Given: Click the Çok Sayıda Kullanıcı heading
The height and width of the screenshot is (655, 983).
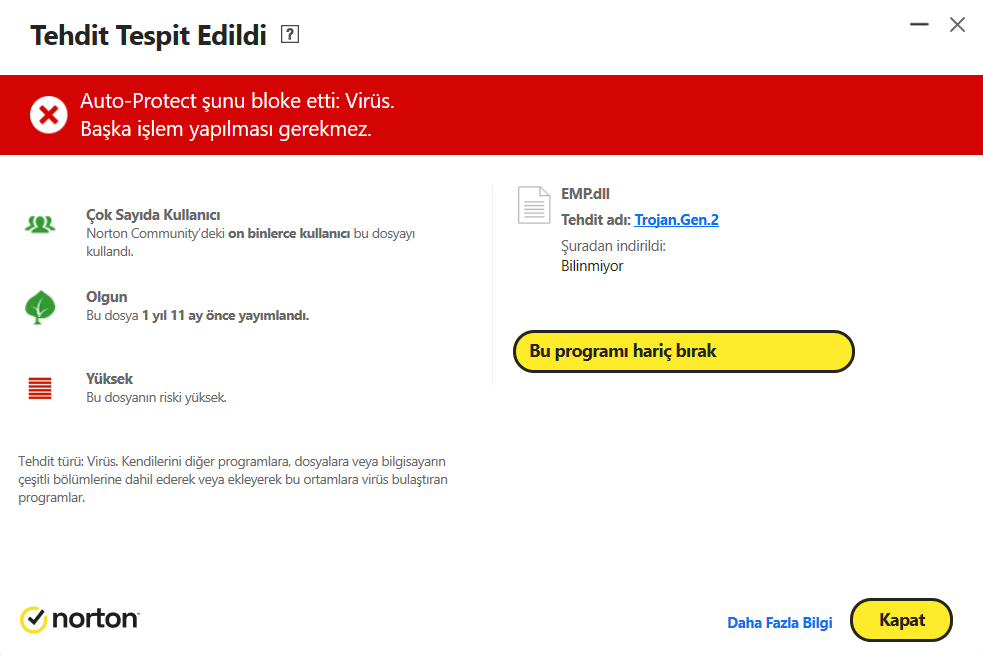Looking at the screenshot, I should coord(153,215).
